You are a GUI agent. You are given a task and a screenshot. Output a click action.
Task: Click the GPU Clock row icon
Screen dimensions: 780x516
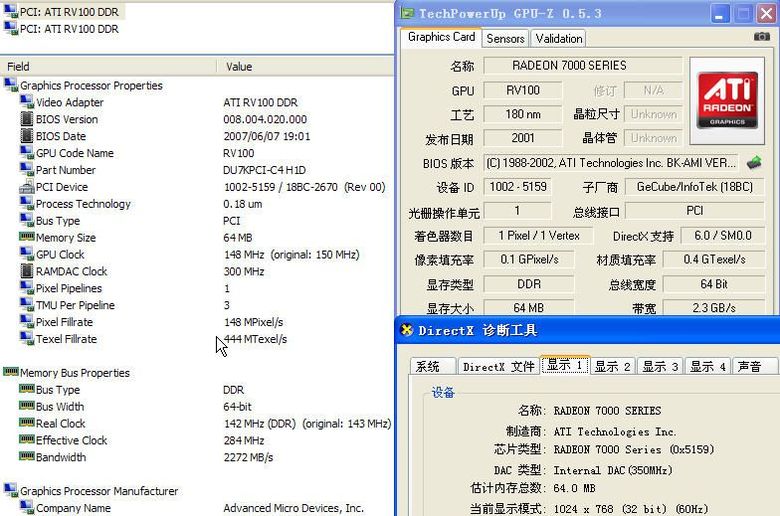(27, 254)
